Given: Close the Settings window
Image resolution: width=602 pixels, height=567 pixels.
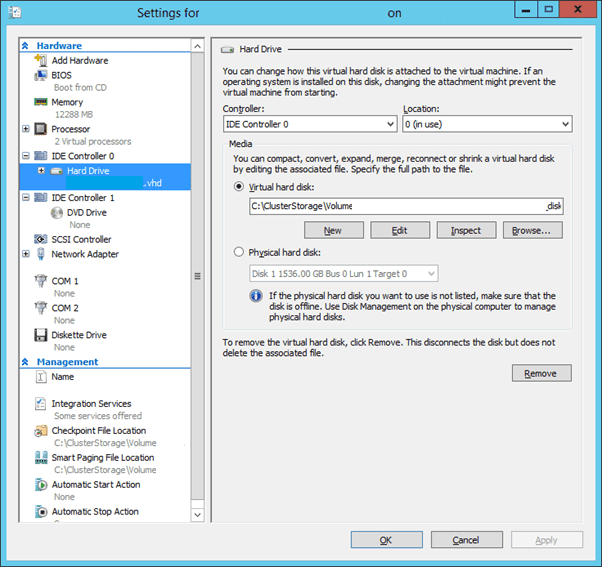Looking at the screenshot, I should [577, 10].
